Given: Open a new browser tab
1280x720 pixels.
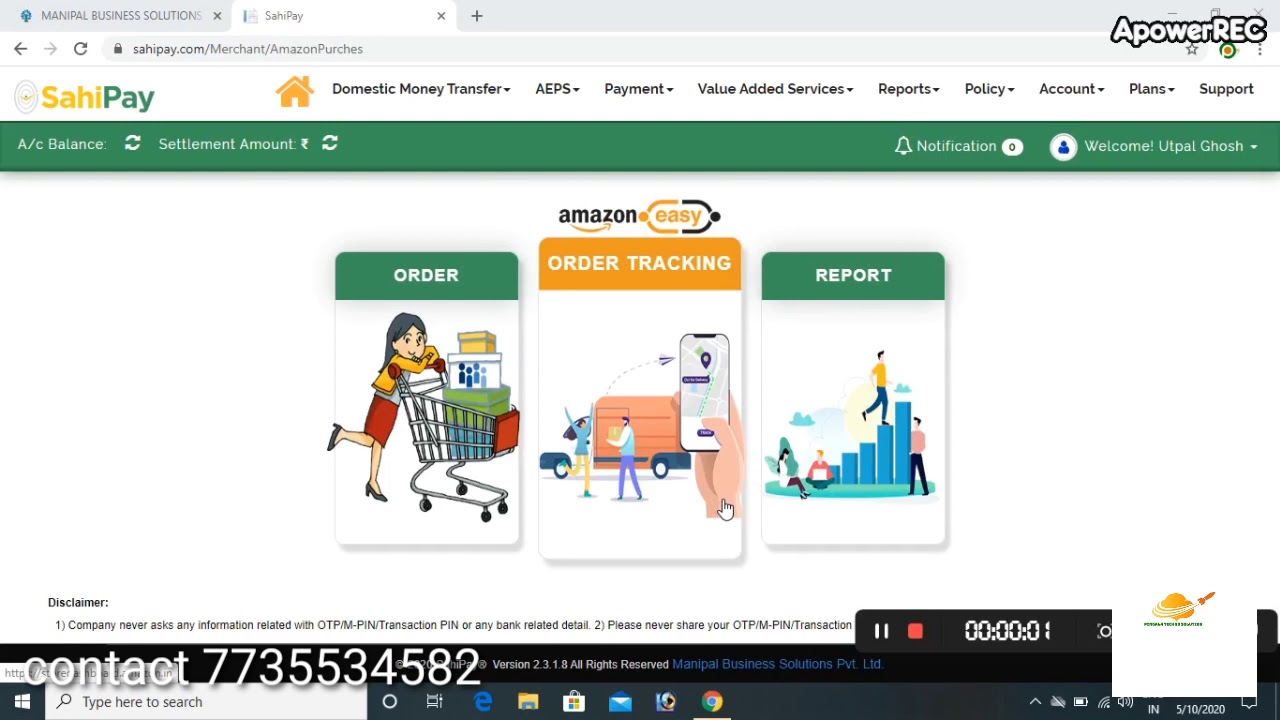Looking at the screenshot, I should (x=477, y=16).
